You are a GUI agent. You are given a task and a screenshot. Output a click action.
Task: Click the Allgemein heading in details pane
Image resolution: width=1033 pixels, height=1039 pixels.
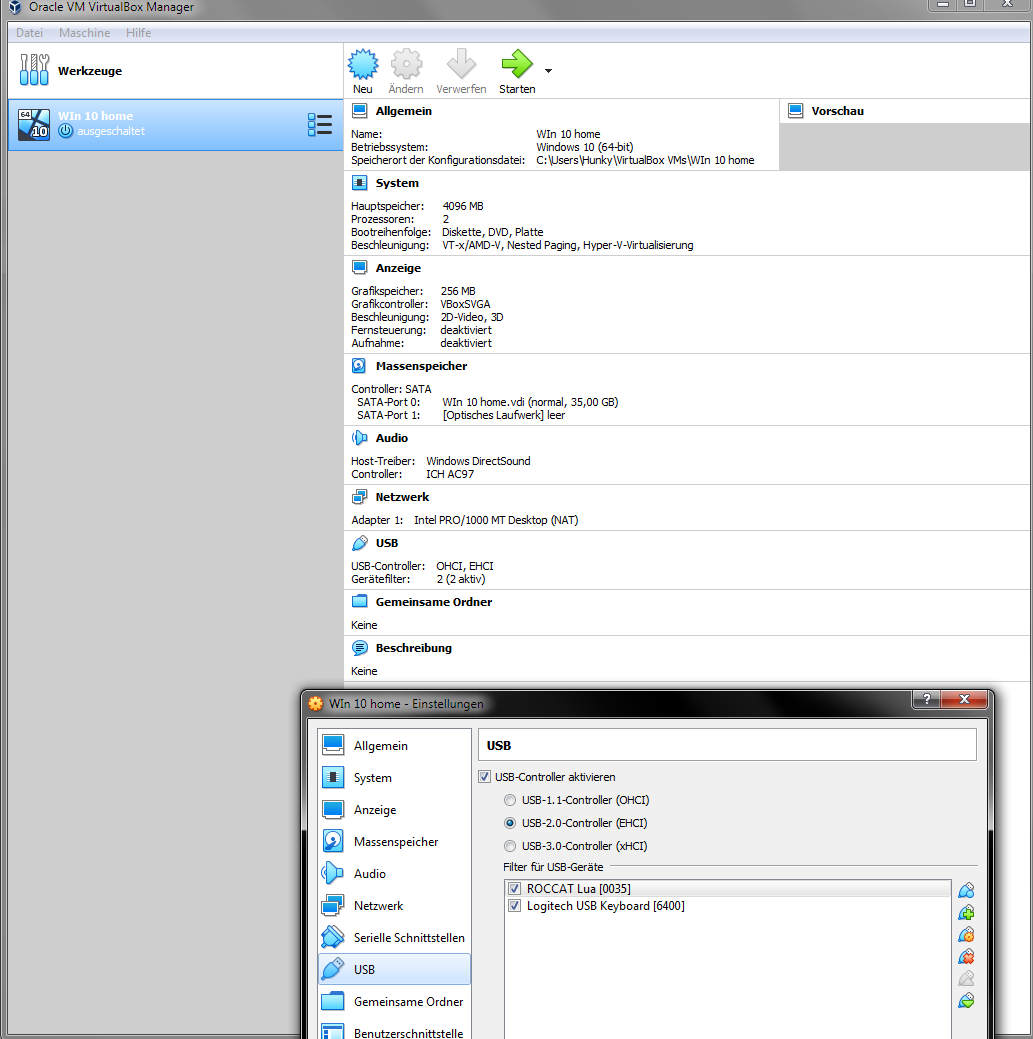coord(404,111)
